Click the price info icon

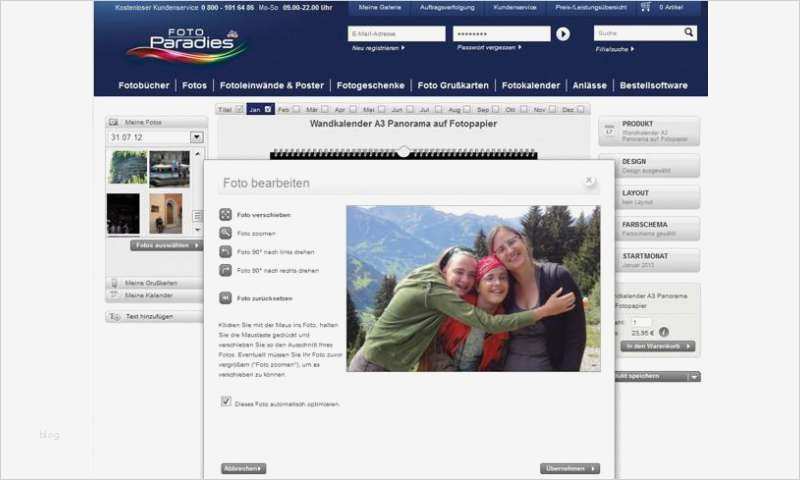[x=664, y=332]
